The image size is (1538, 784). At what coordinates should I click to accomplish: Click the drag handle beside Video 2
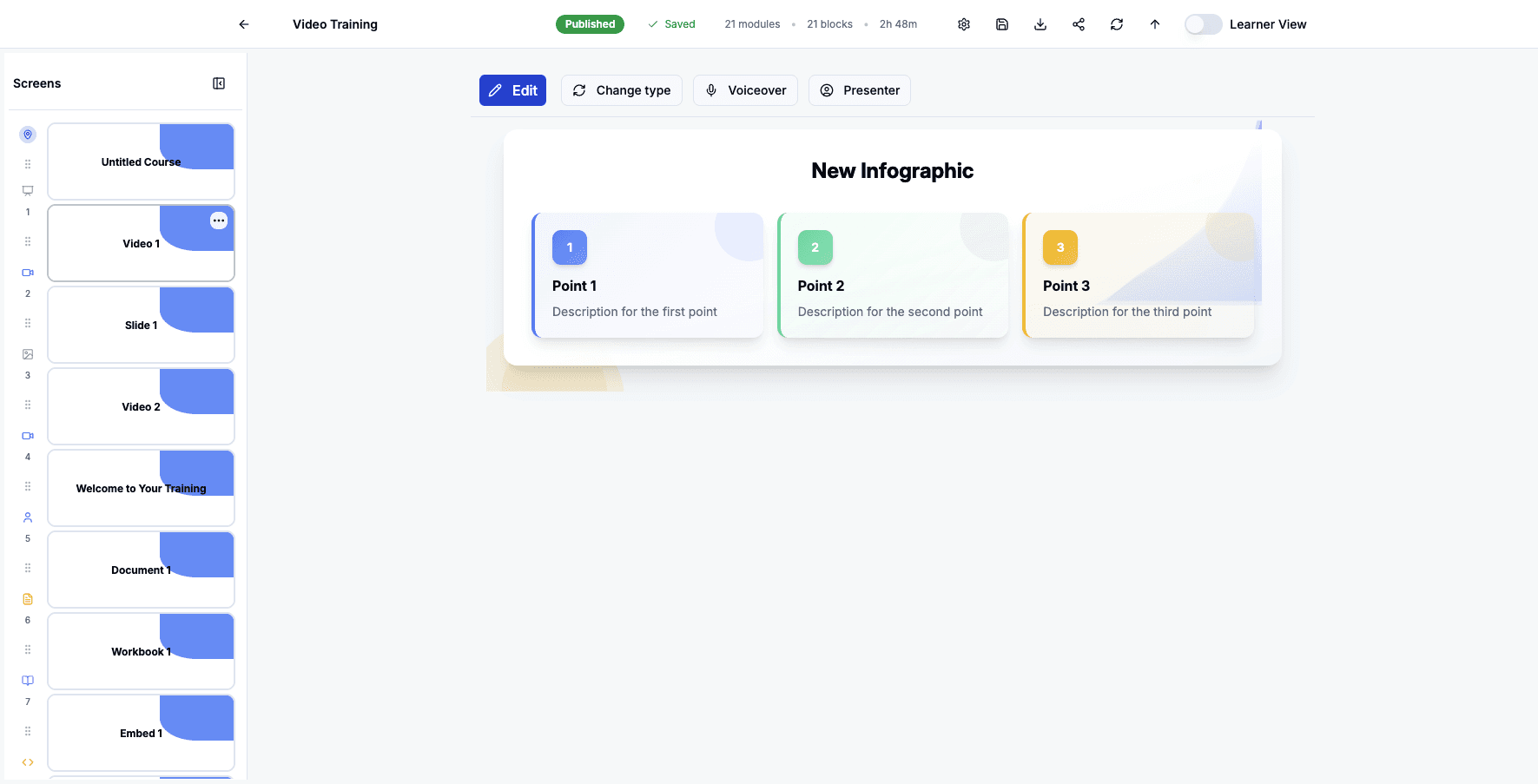tap(28, 405)
